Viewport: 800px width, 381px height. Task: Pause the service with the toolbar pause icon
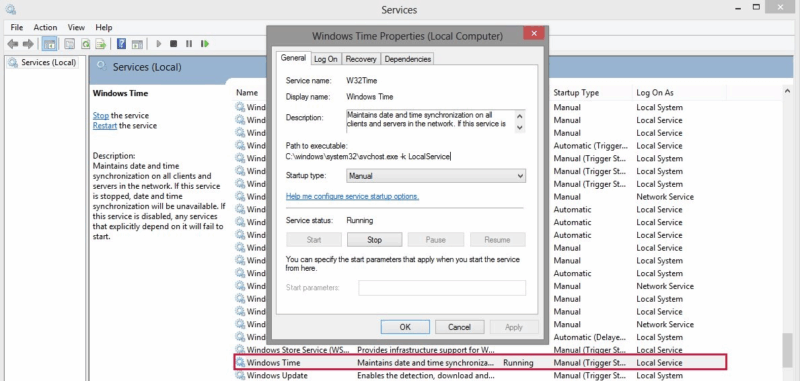click(x=189, y=44)
